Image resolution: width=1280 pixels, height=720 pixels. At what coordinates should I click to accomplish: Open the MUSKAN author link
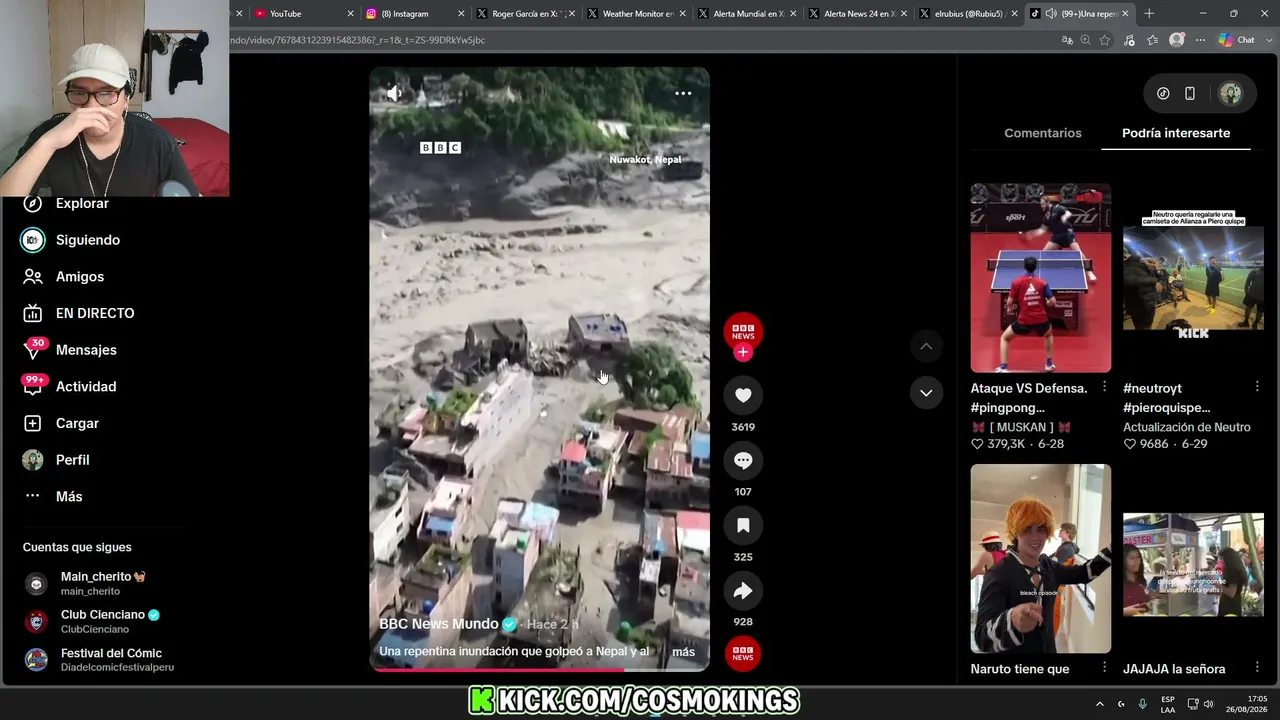click(1021, 427)
